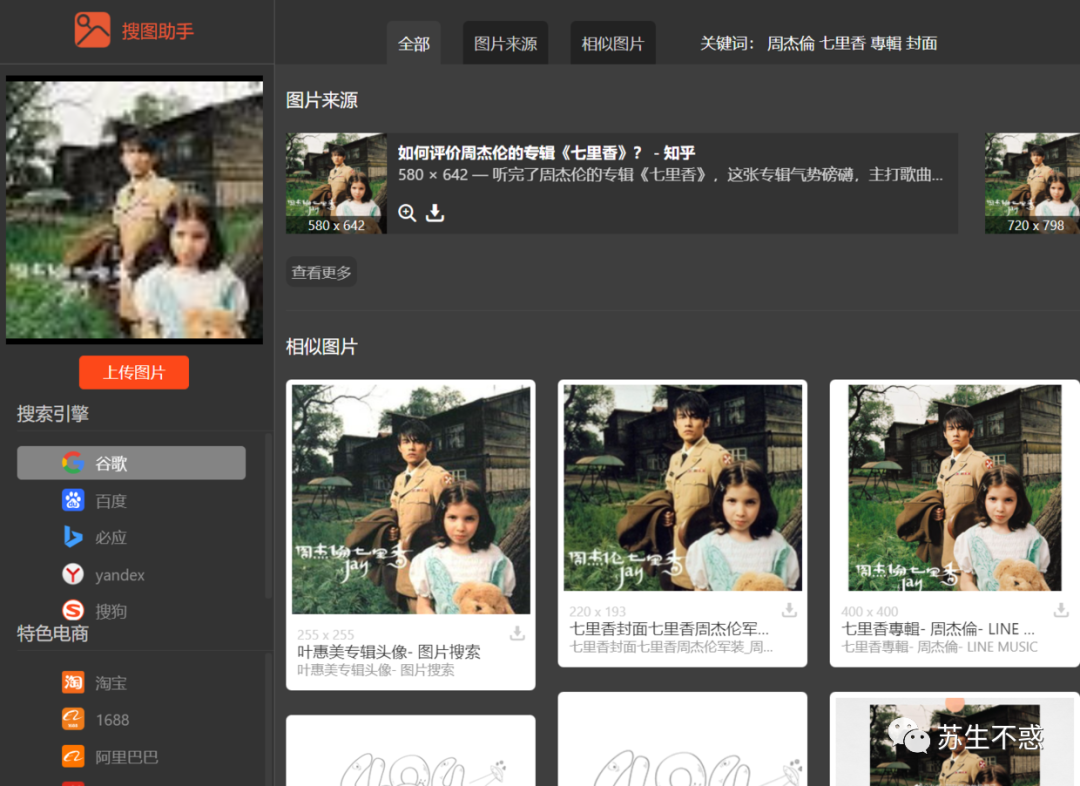
Task: Click 叶惠美专辑头像- 图片搜索 gray subtitle
Action: [x=375, y=670]
